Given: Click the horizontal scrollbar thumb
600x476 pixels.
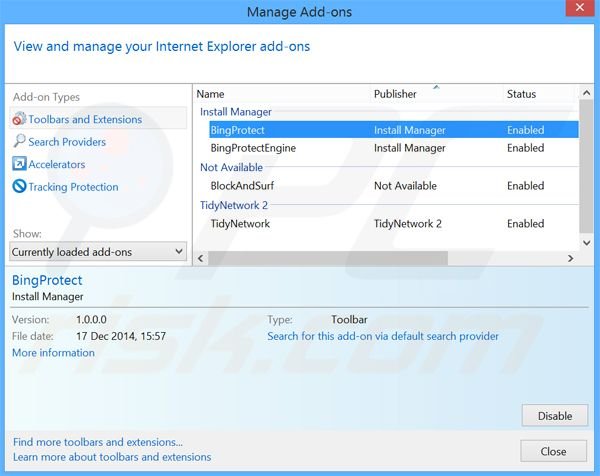Looking at the screenshot, I should [328, 258].
